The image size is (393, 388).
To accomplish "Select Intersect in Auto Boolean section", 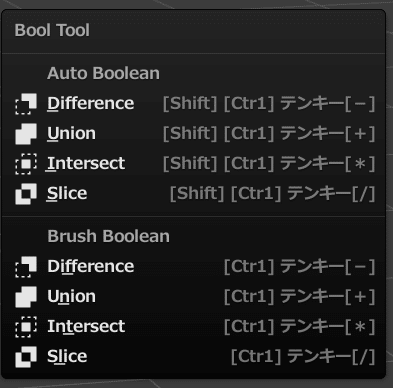I will pyautogui.click(x=194, y=163).
